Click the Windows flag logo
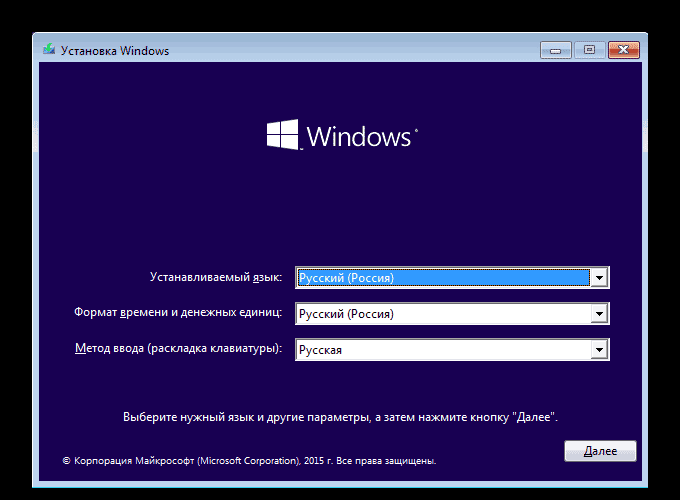 point(283,134)
